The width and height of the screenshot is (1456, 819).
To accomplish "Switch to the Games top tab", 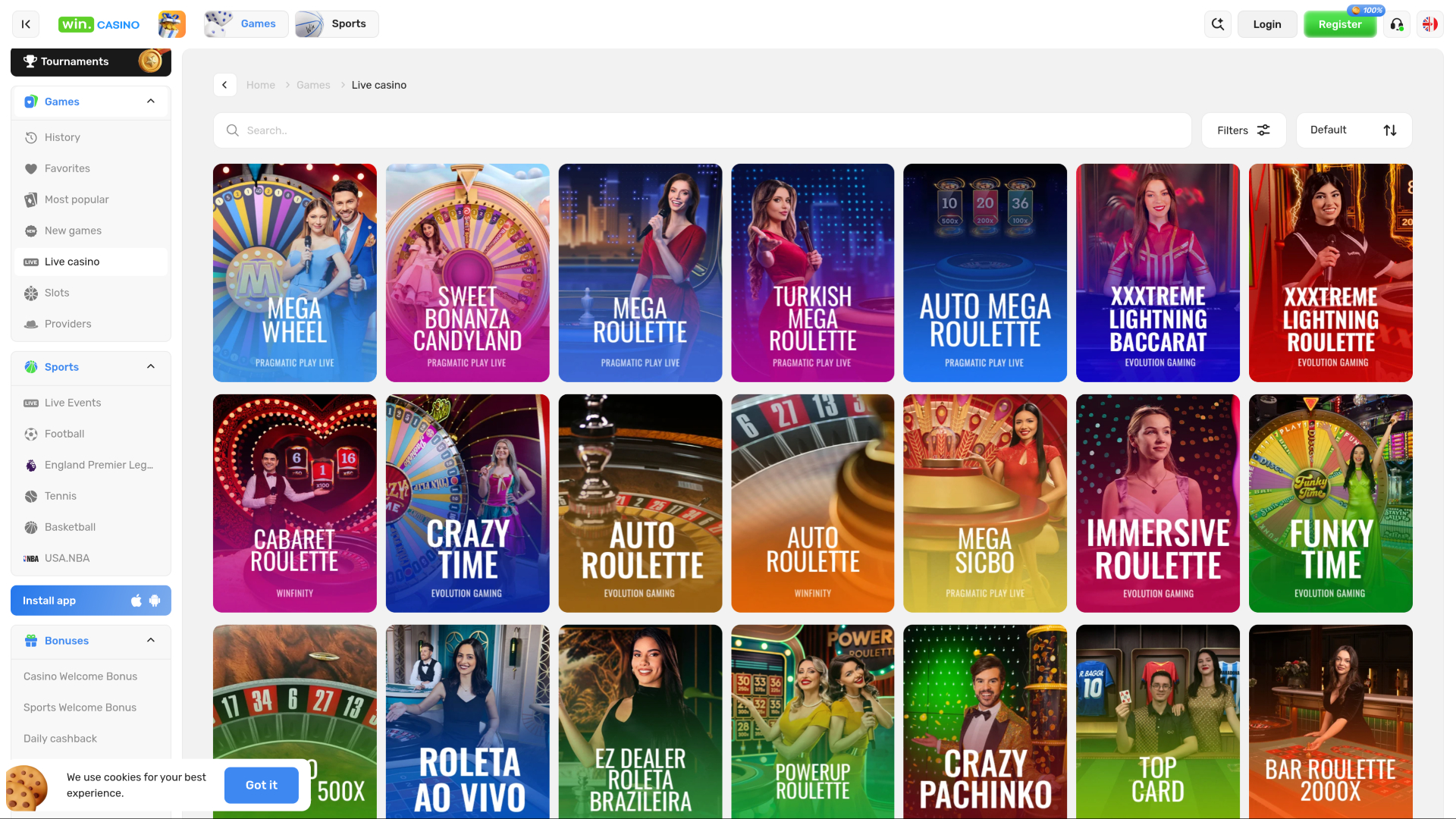I will click(x=246, y=24).
